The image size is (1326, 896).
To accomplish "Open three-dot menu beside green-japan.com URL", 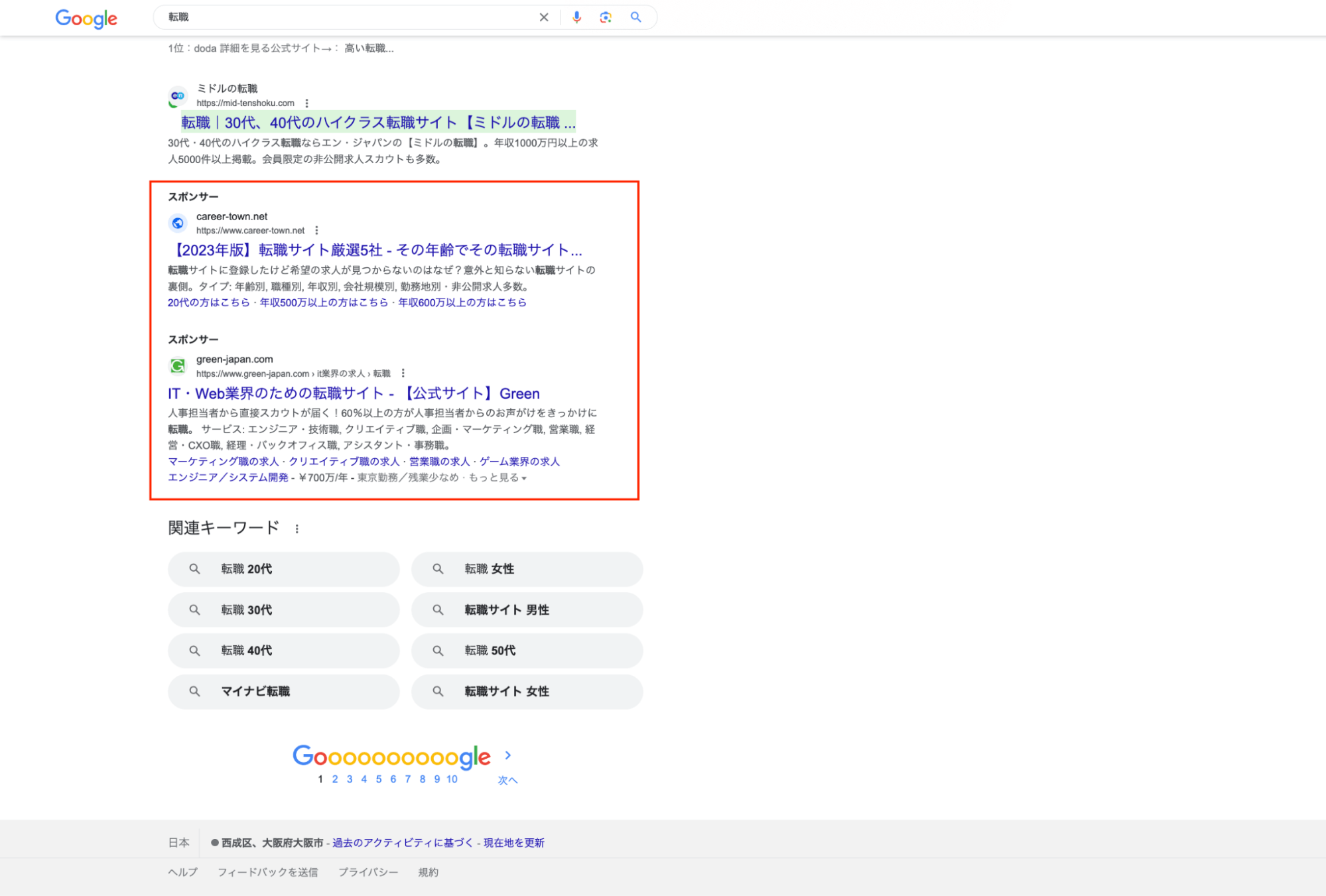I will tap(403, 373).
